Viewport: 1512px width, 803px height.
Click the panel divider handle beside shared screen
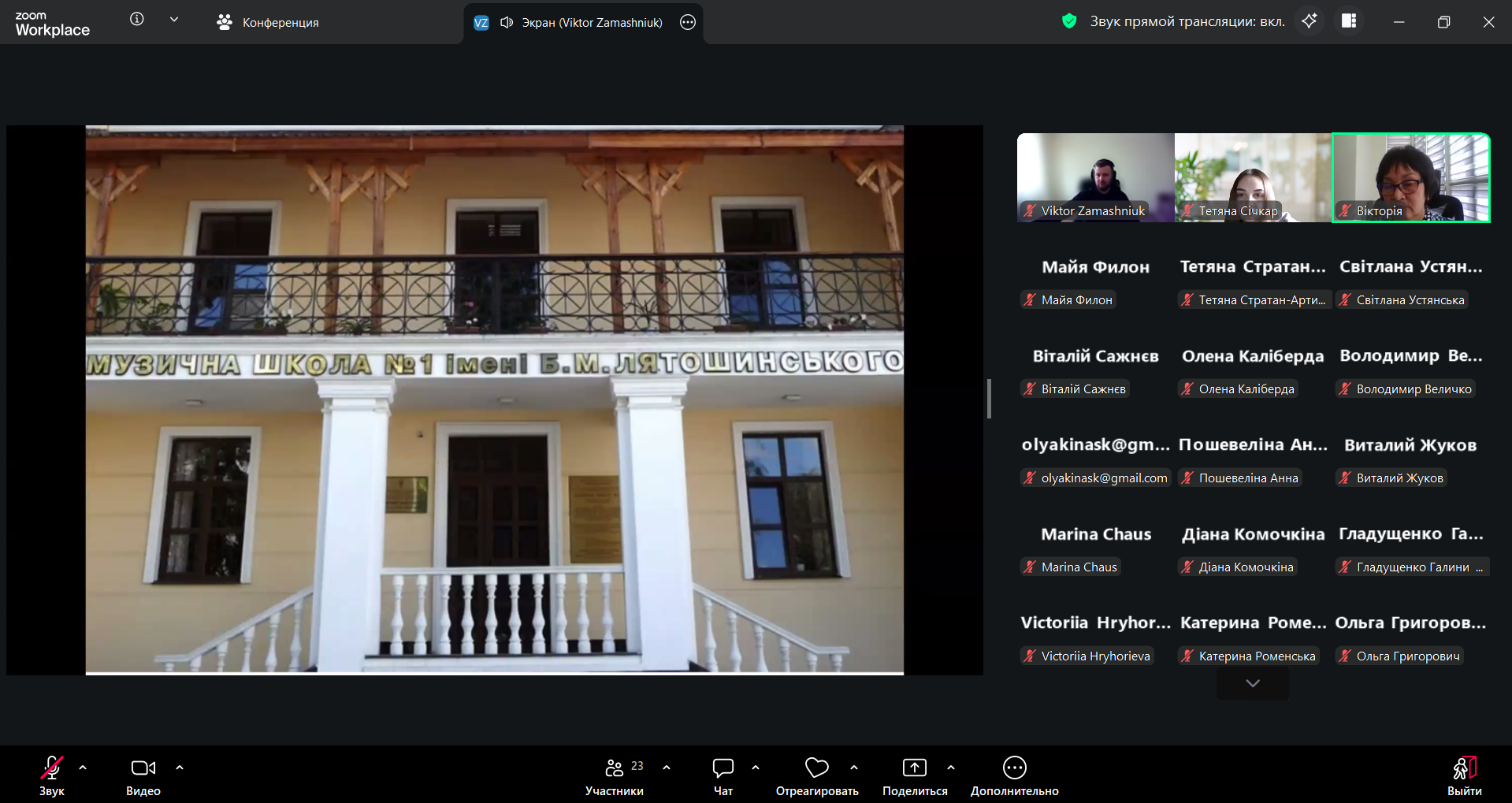(x=989, y=399)
